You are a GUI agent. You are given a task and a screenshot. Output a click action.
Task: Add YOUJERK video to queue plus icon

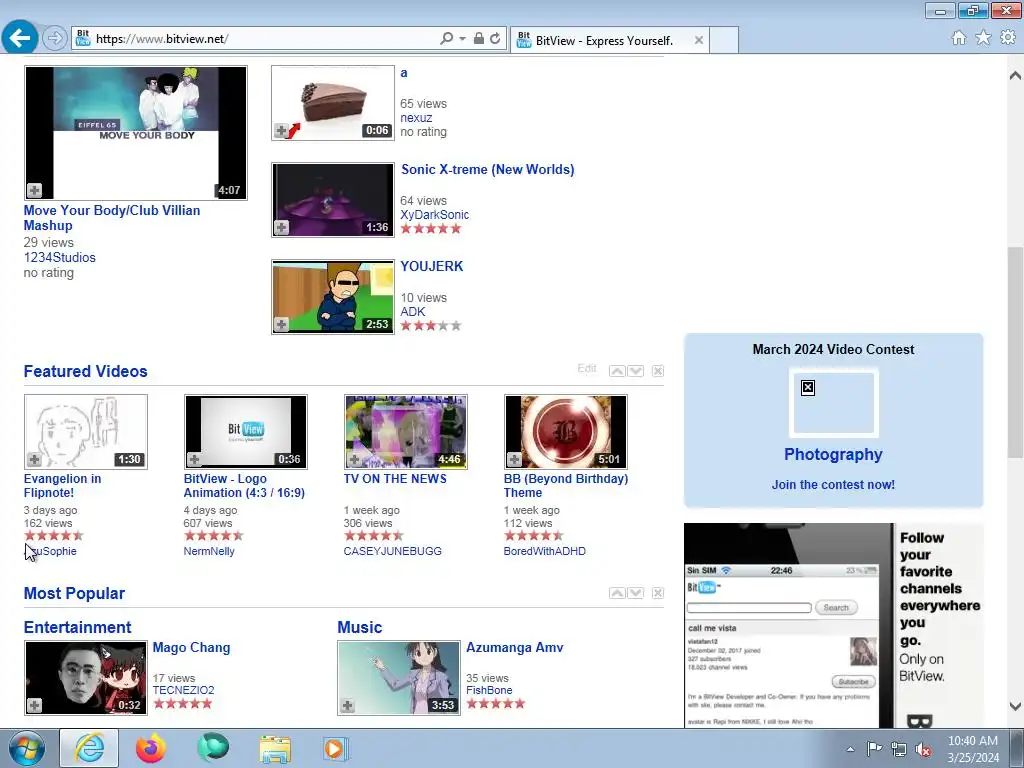click(281, 324)
